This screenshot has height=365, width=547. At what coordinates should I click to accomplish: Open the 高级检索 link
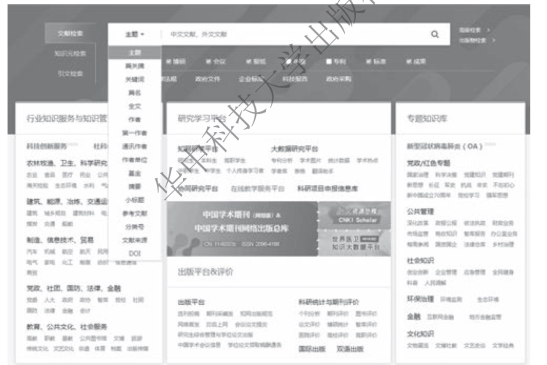[470, 30]
